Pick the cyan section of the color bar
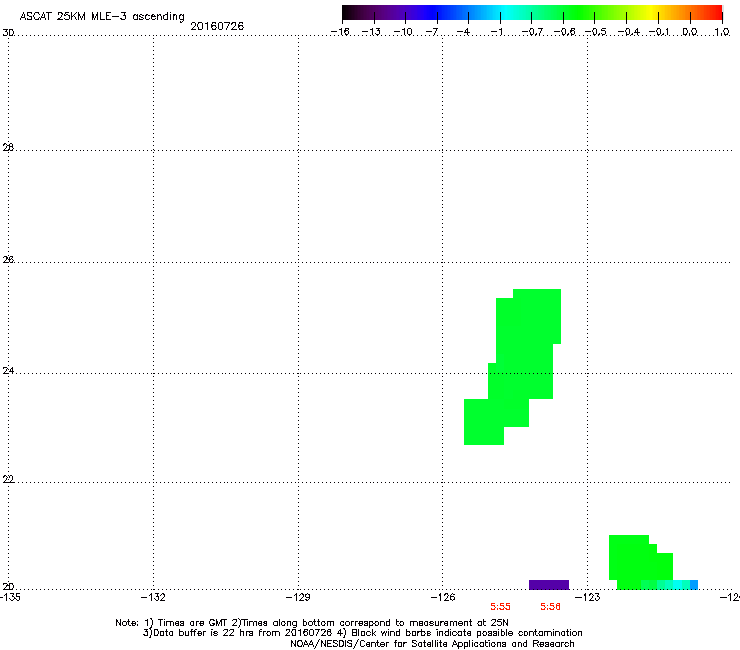Image resolution: width=740 pixels, height=650 pixels. pyautogui.click(x=507, y=13)
